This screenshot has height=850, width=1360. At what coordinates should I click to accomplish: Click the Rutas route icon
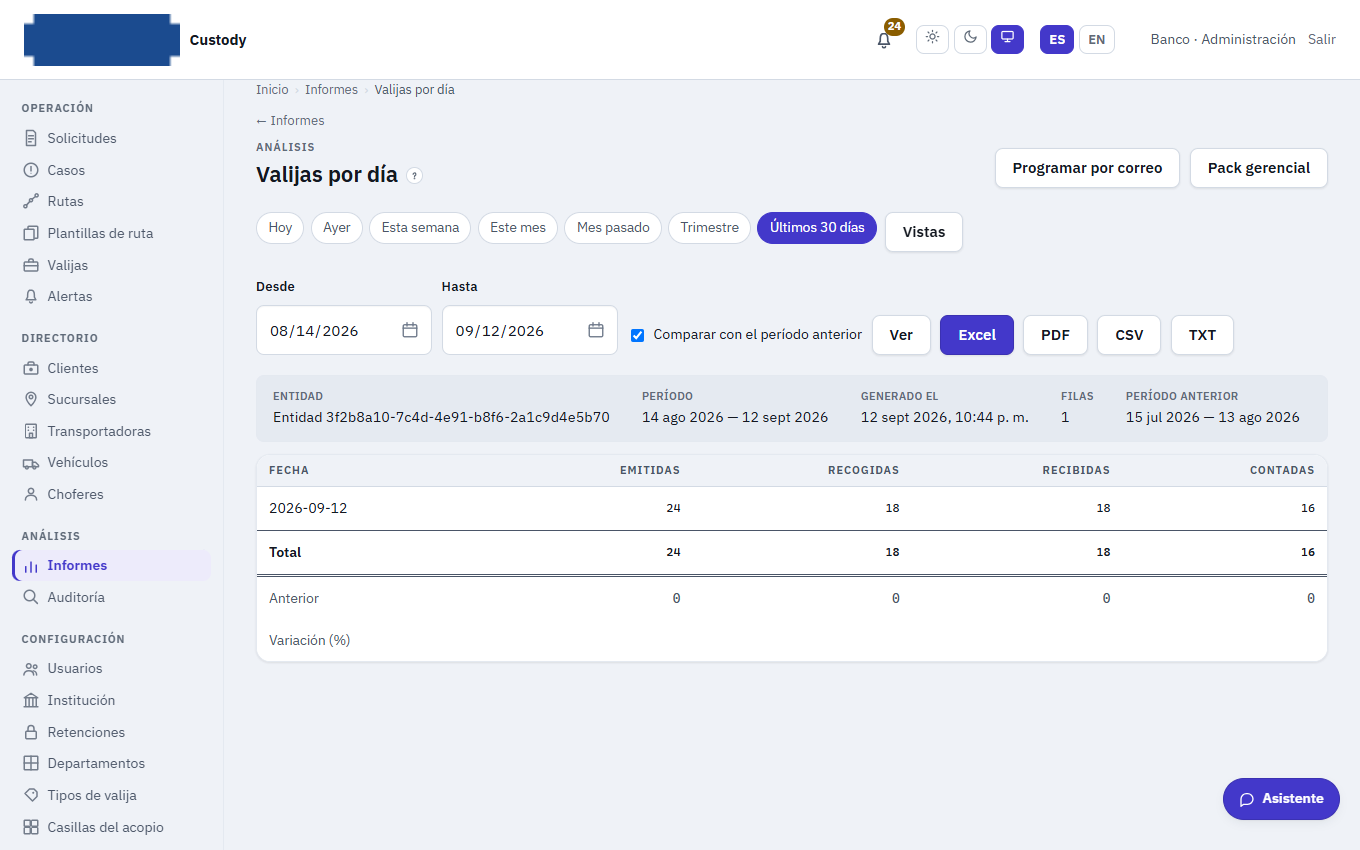pos(30,201)
